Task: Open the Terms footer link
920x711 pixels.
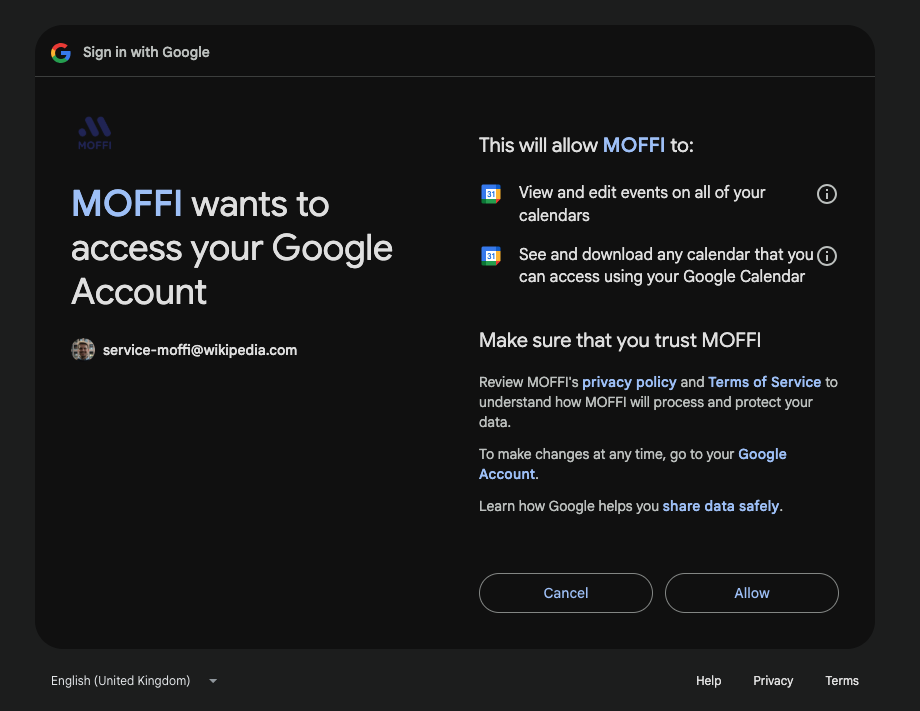Action: click(841, 680)
